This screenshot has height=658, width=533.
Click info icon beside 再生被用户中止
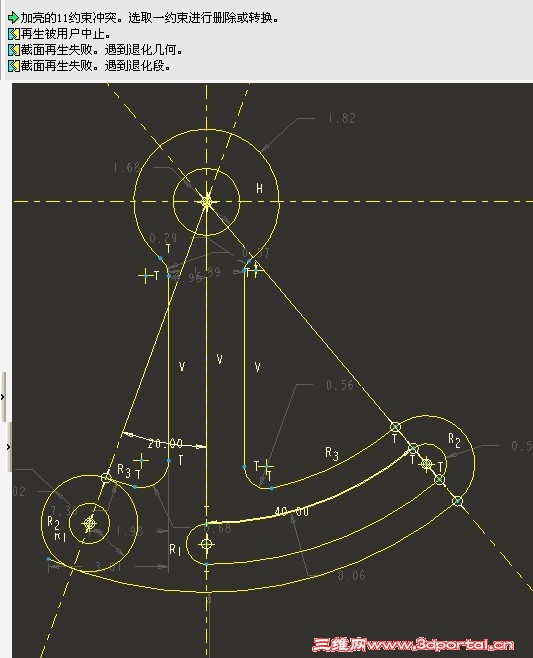(x=13, y=34)
